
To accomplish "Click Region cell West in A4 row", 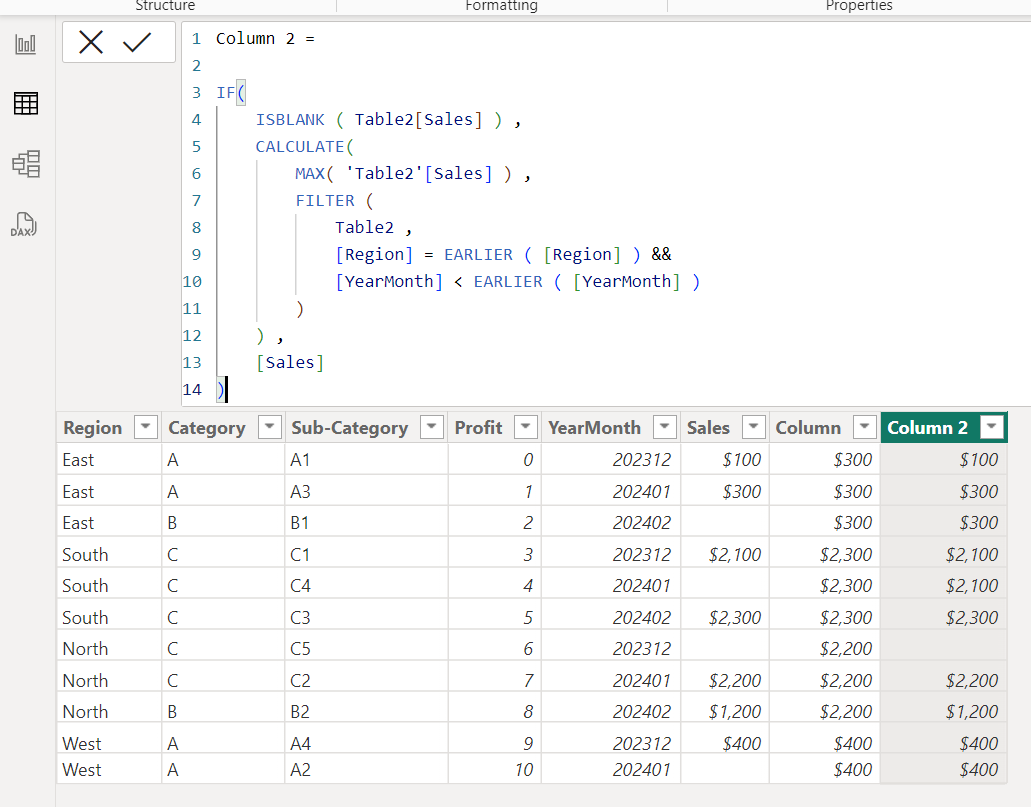I will [82, 744].
